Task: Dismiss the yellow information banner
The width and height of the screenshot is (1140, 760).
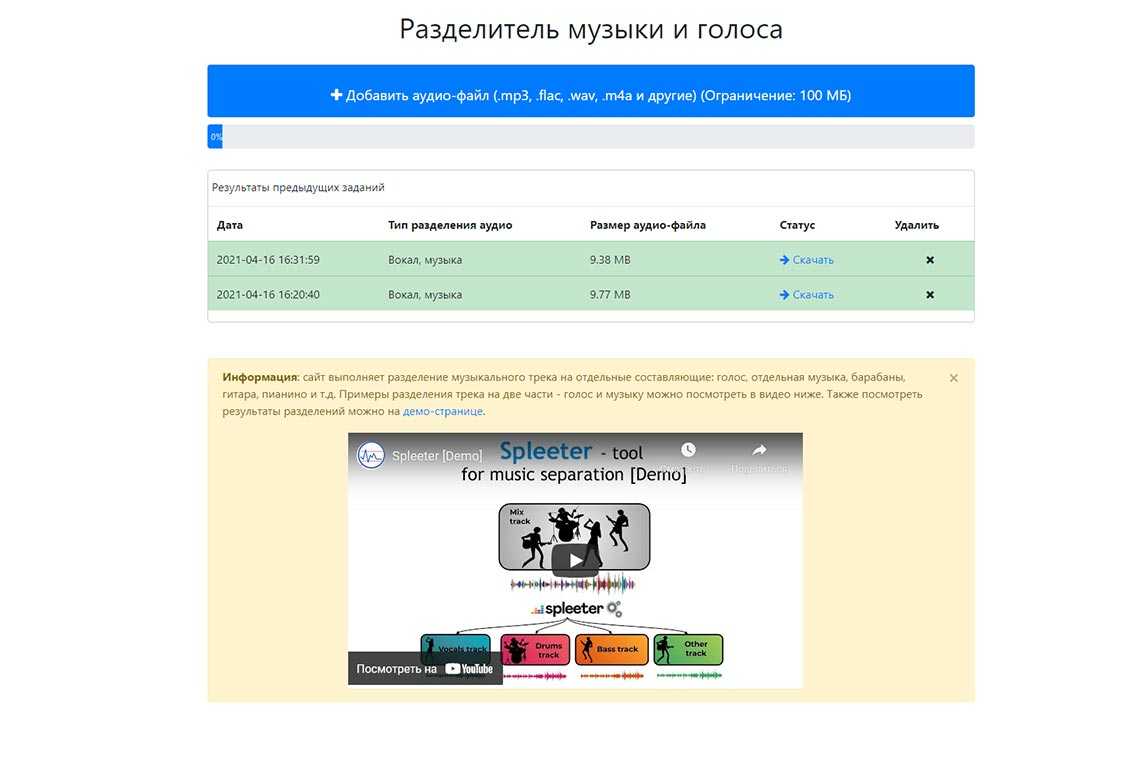Action: (x=953, y=378)
